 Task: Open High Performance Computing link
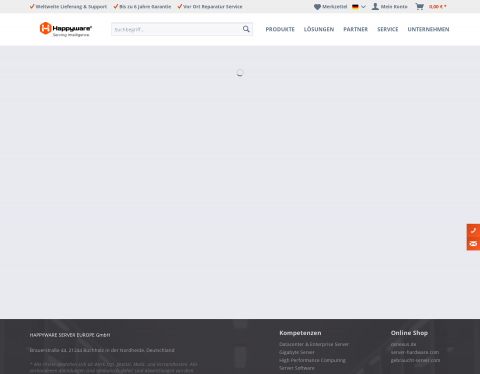click(x=312, y=360)
